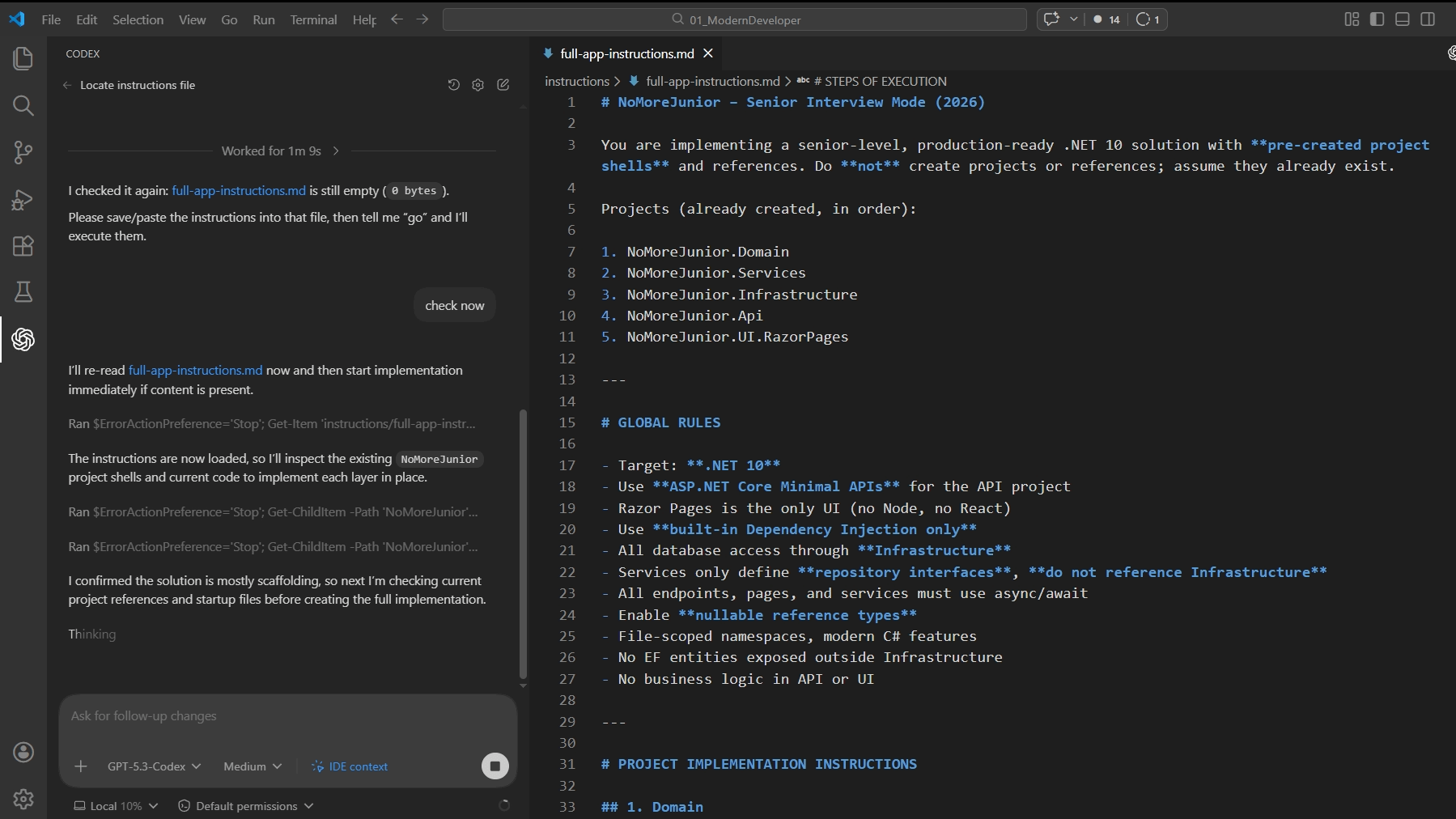The height and width of the screenshot is (819, 1456).
Task: Toggle IDE context in Codex input
Action: (350, 766)
